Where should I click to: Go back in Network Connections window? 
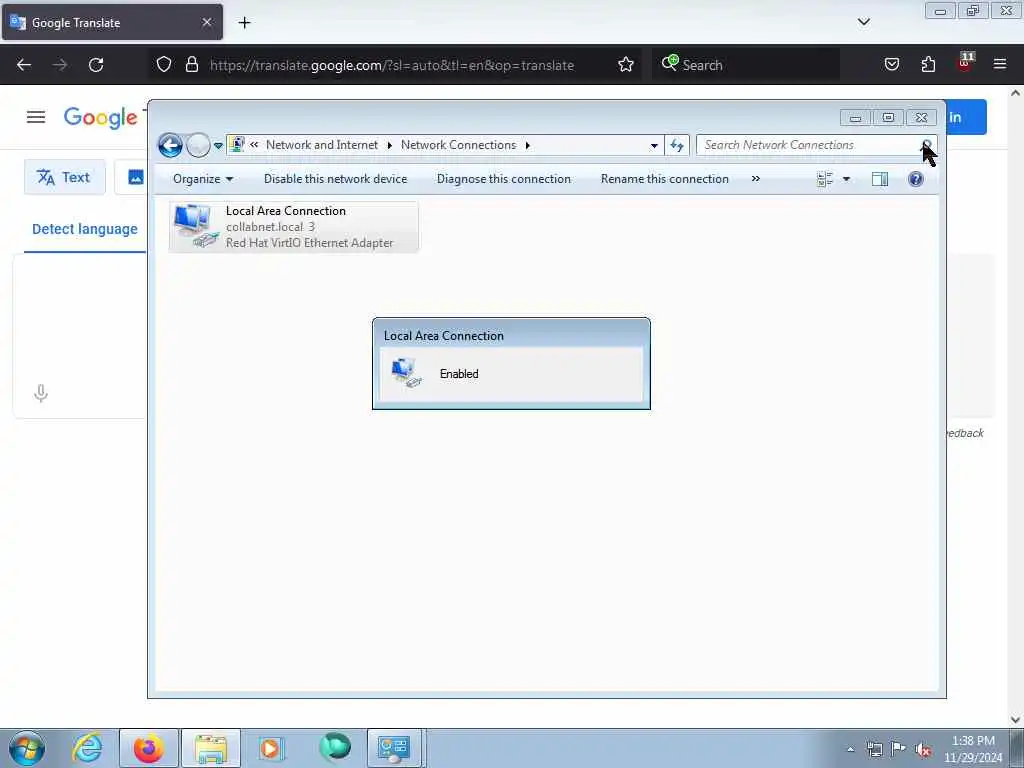tap(170, 145)
